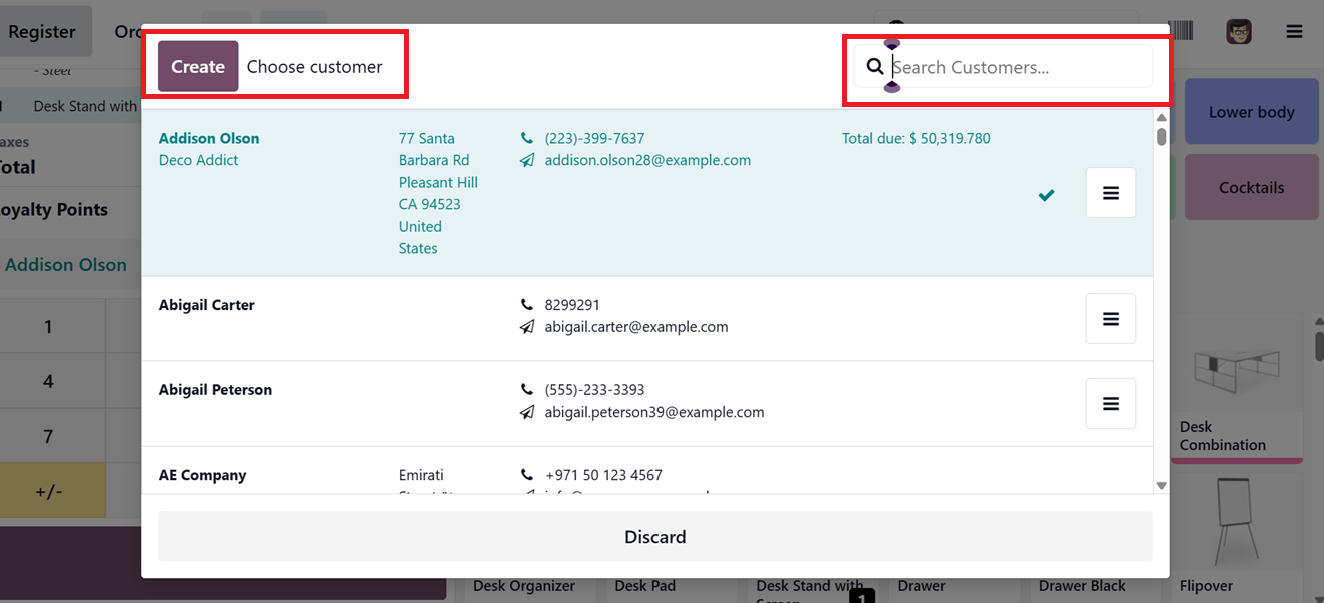The height and width of the screenshot is (603, 1324).
Task: Deselect Addison Olson using the checkmark
Action: pos(1046,195)
